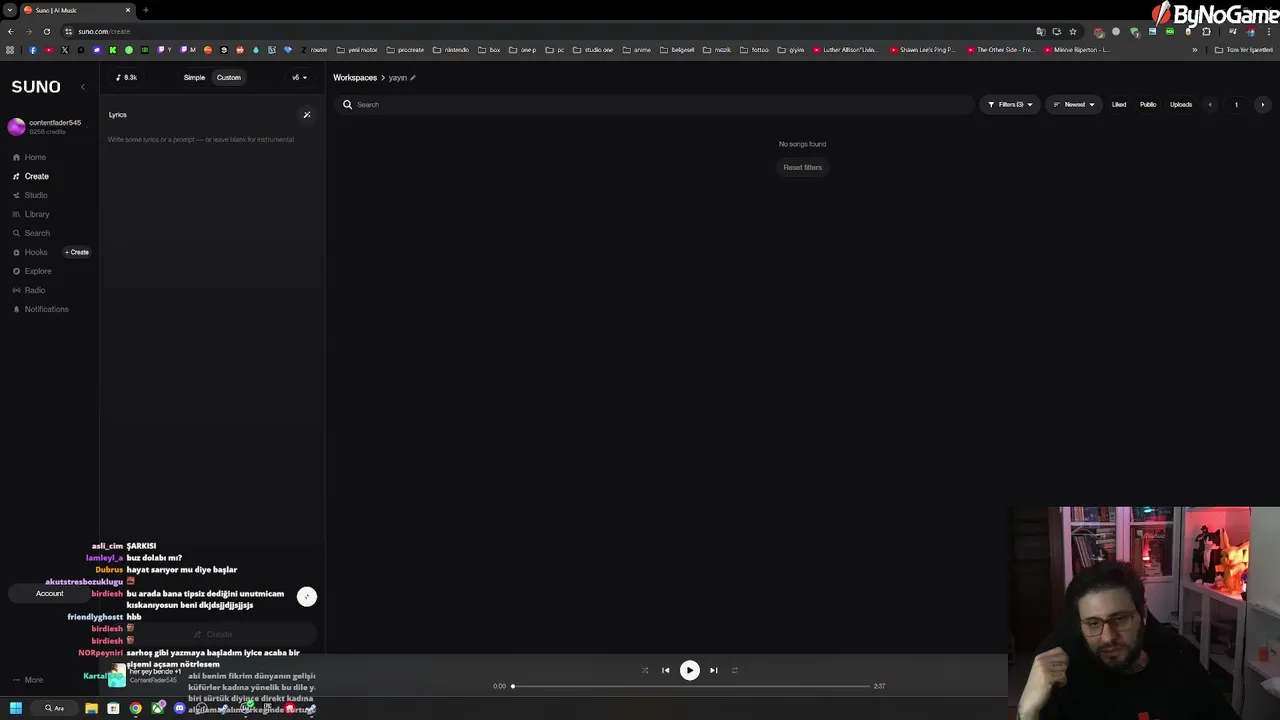Viewport: 1280px width, 720px height.
Task: Click the magic wand lyrics generator icon
Action: click(307, 115)
